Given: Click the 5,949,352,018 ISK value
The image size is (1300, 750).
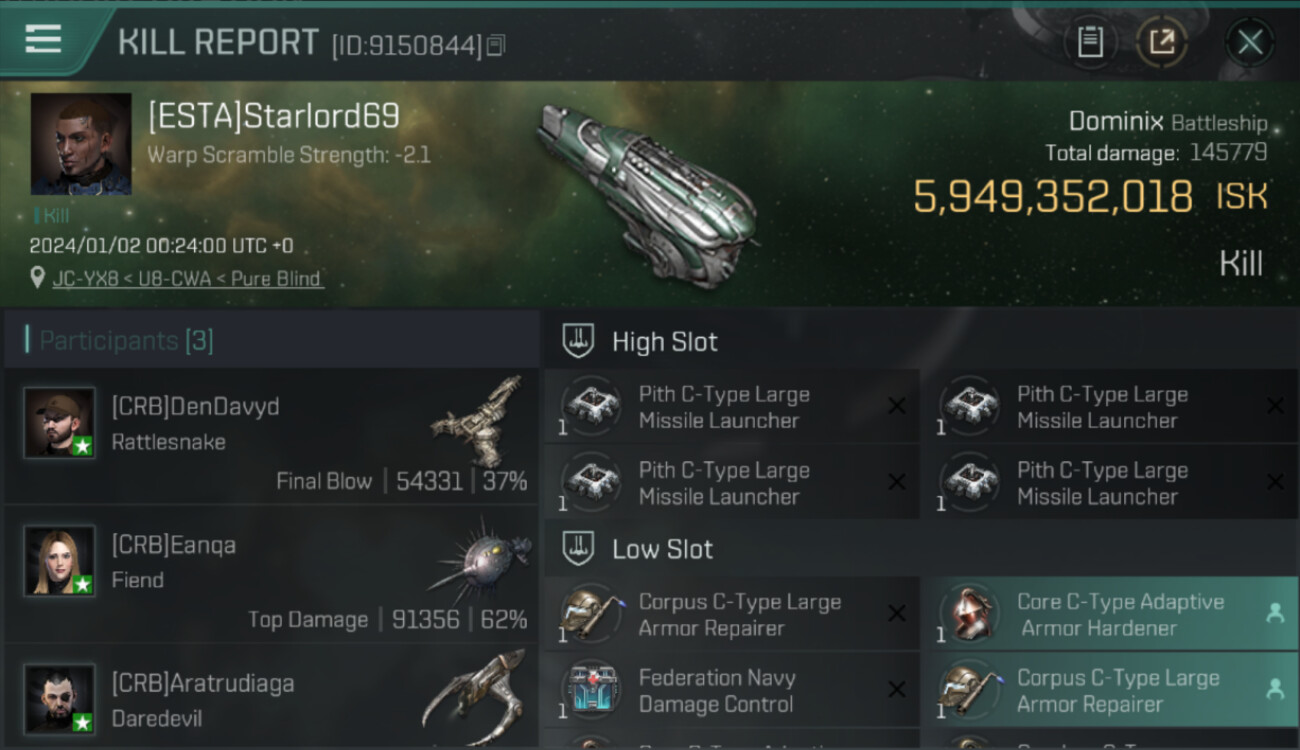Looking at the screenshot, I should click(x=1053, y=197).
